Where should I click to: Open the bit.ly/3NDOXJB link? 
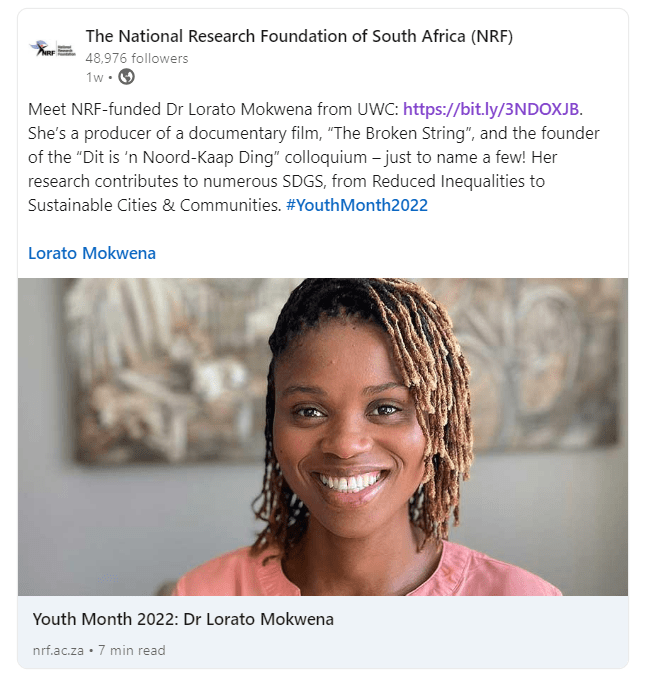point(491,108)
